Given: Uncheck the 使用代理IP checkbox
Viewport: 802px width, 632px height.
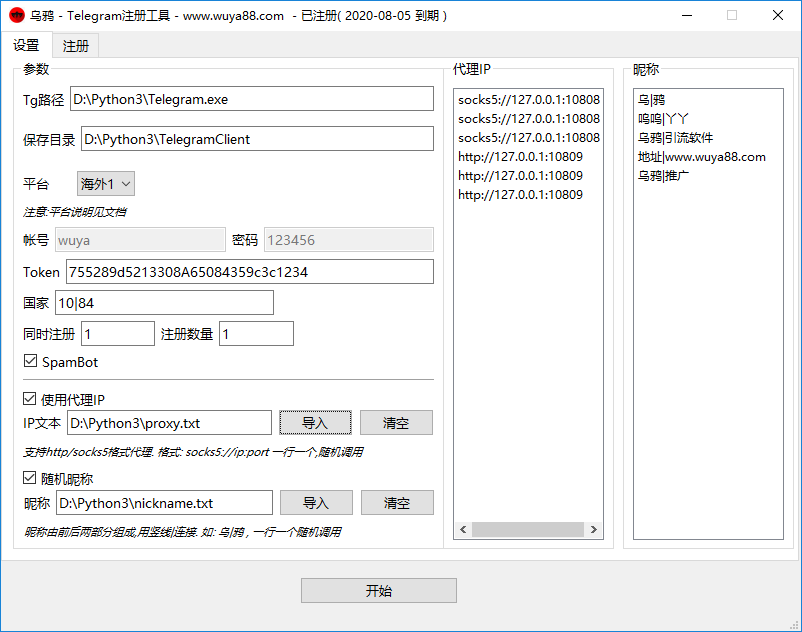Looking at the screenshot, I should coord(30,399).
